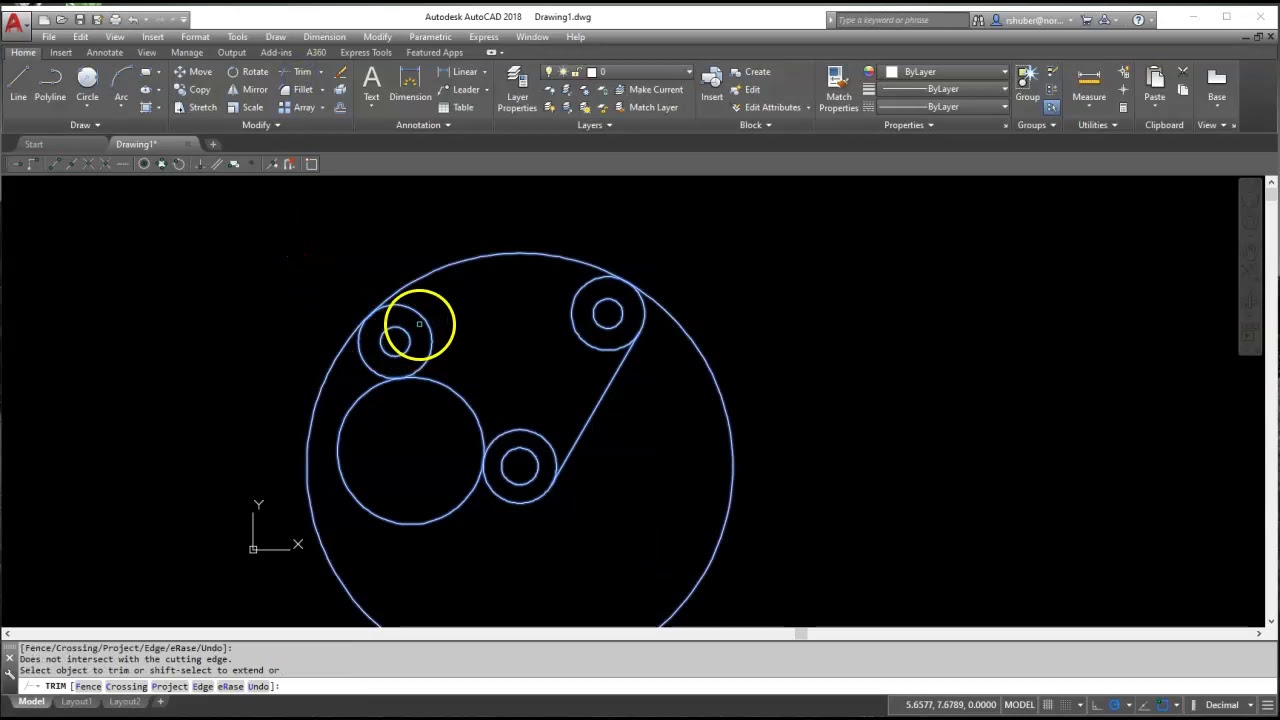The height and width of the screenshot is (720, 1280).
Task: Open the Express menu
Action: coord(483,37)
